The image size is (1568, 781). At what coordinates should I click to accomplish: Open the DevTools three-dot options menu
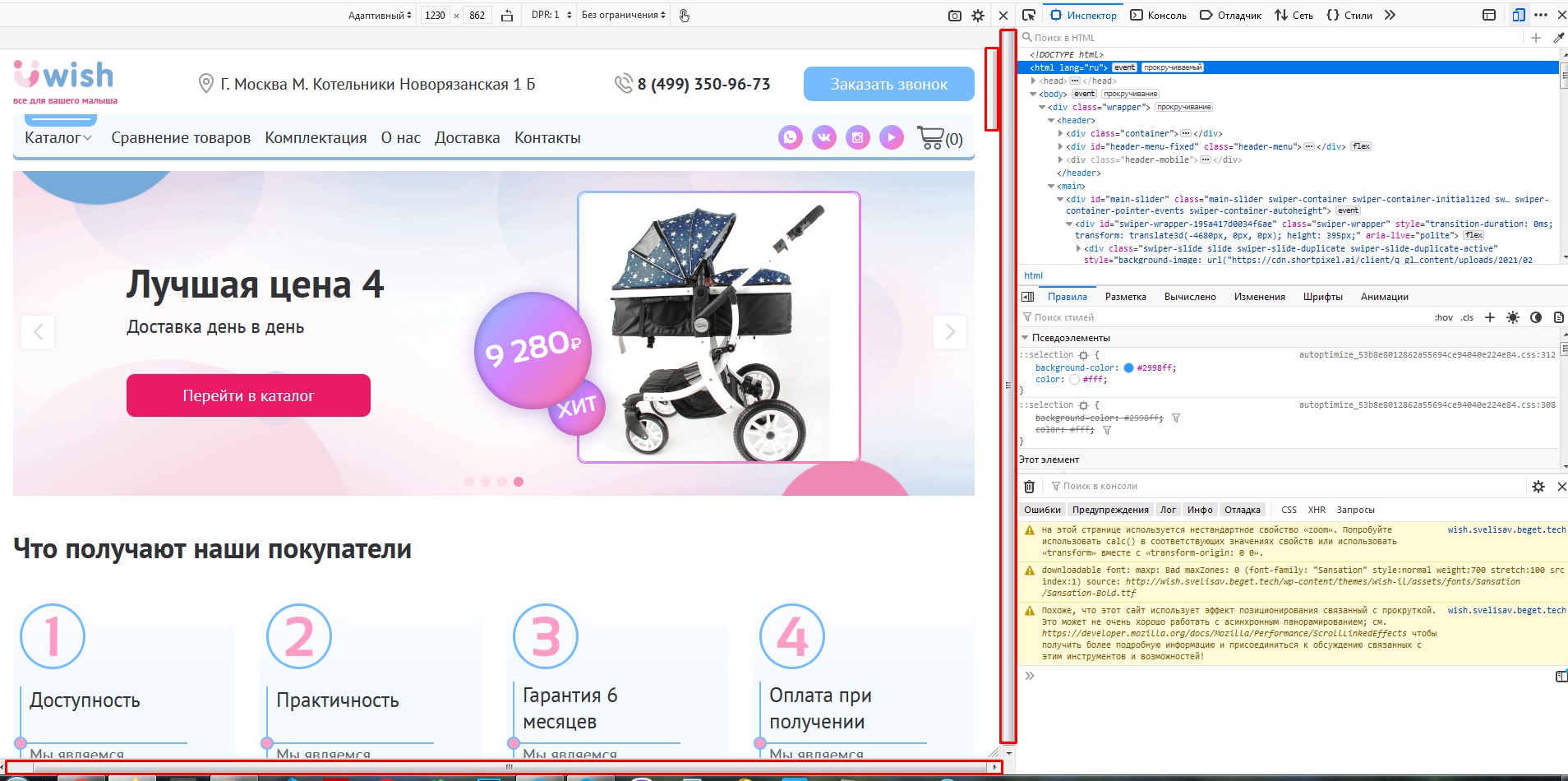1541,15
